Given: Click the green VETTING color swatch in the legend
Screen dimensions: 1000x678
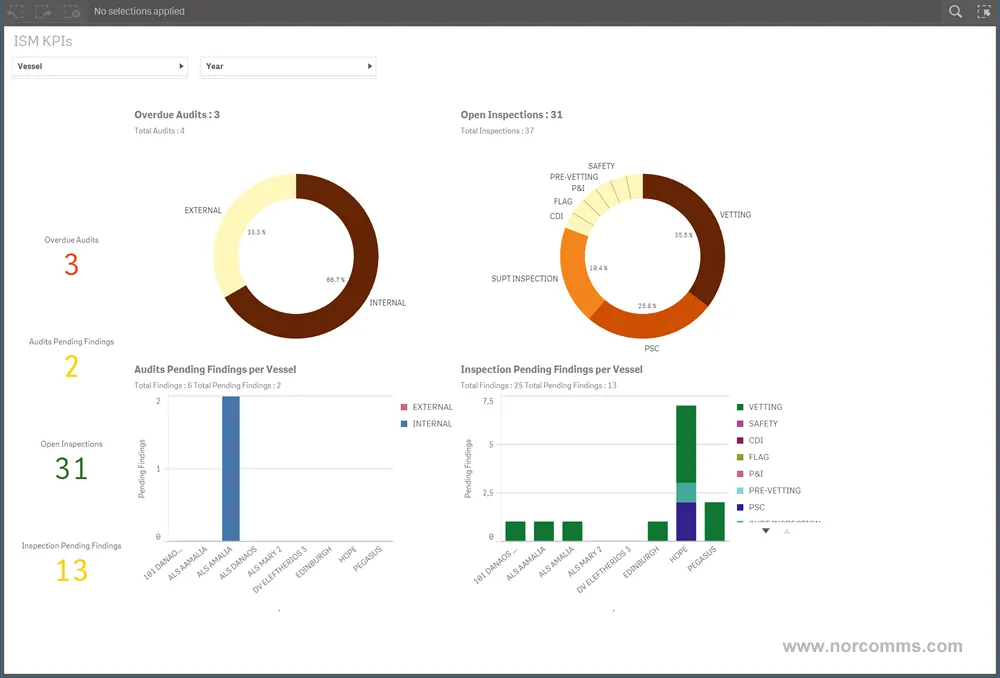Looking at the screenshot, I should coord(738,406).
